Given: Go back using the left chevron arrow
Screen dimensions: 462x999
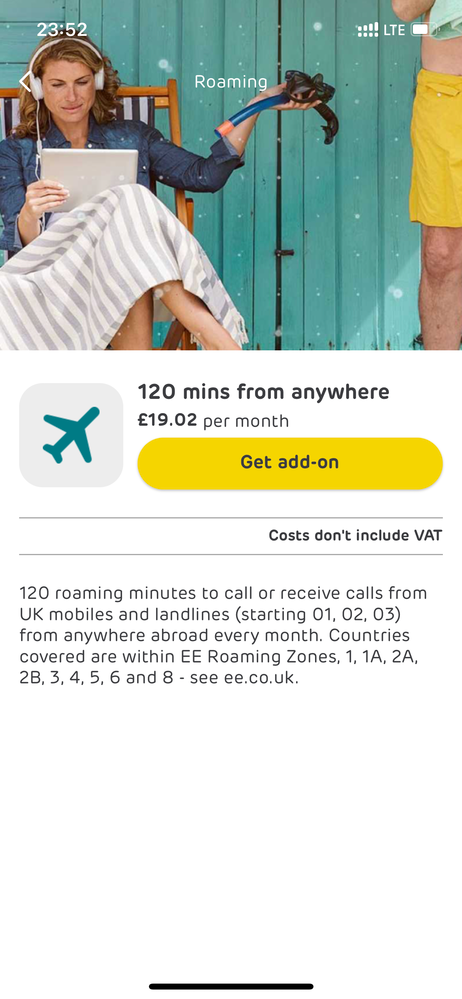Looking at the screenshot, I should [x=24, y=82].
